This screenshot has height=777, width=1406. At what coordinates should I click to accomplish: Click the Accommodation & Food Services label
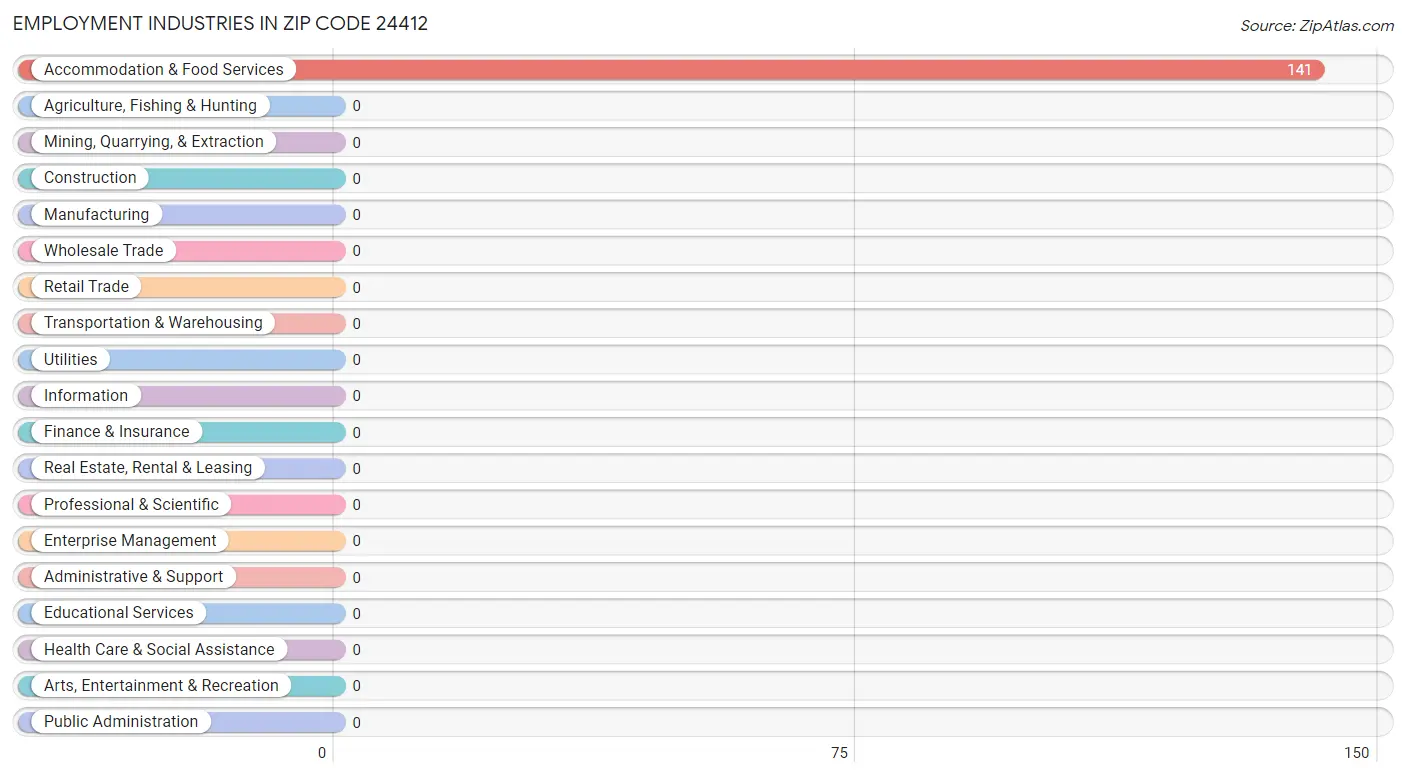pyautogui.click(x=164, y=70)
